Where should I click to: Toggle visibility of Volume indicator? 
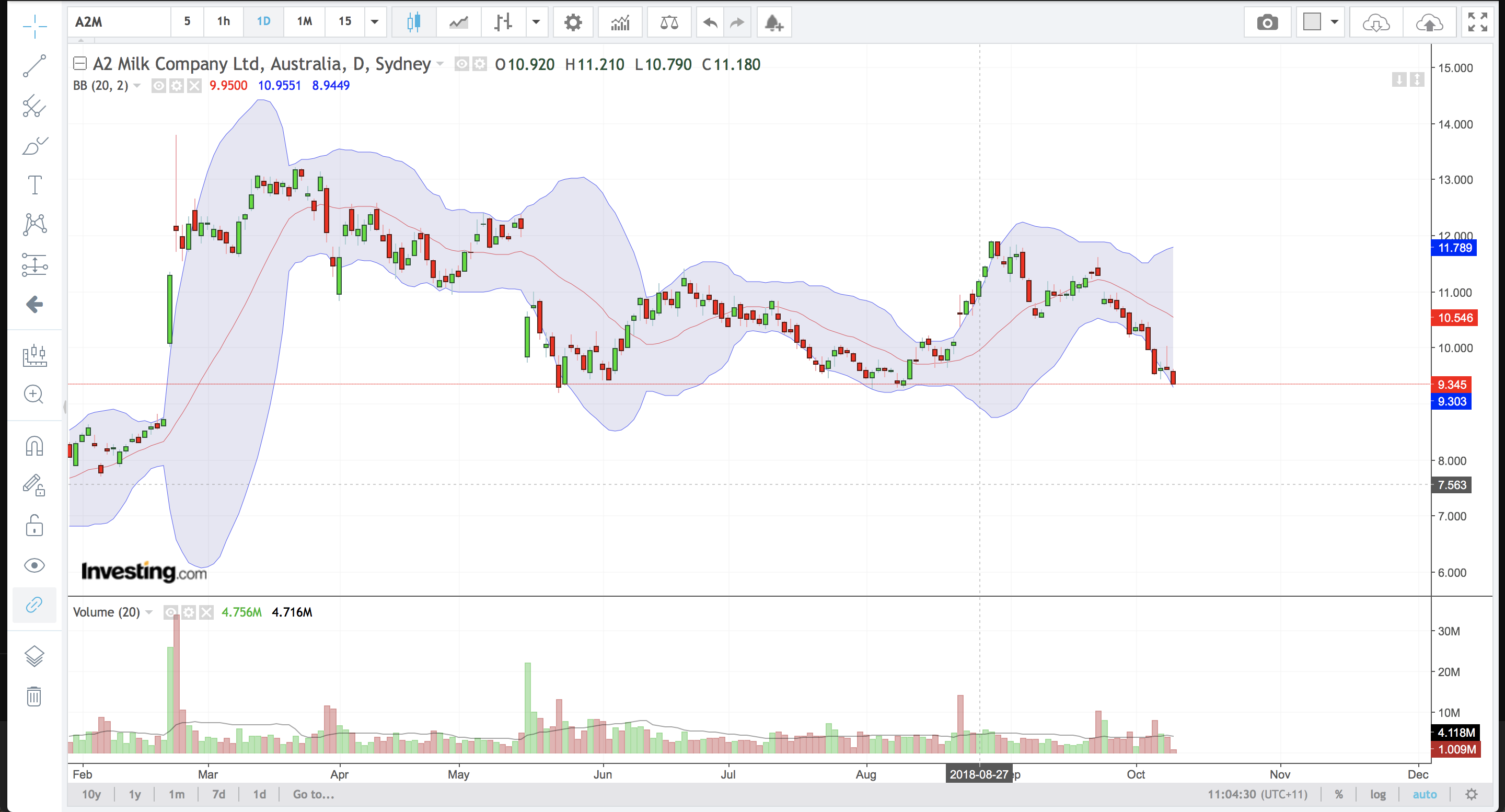coord(170,612)
